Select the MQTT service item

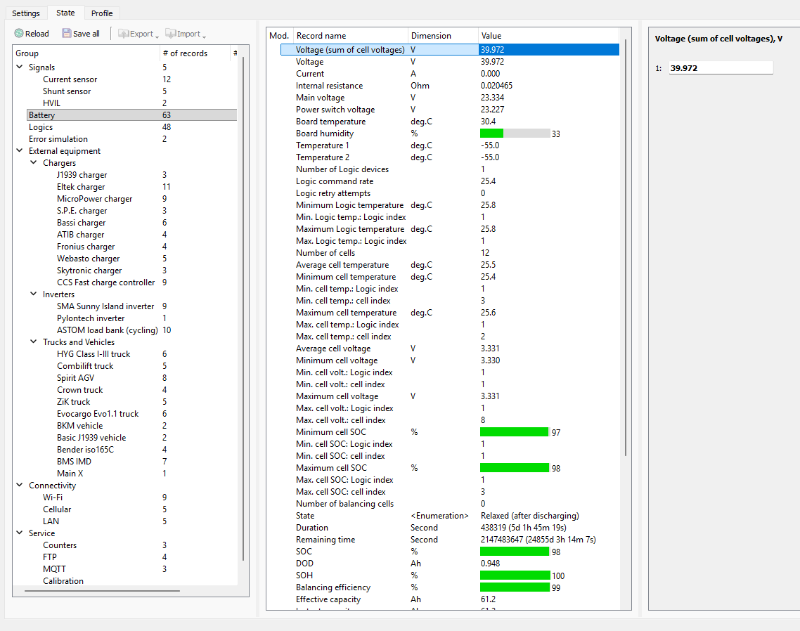55,569
